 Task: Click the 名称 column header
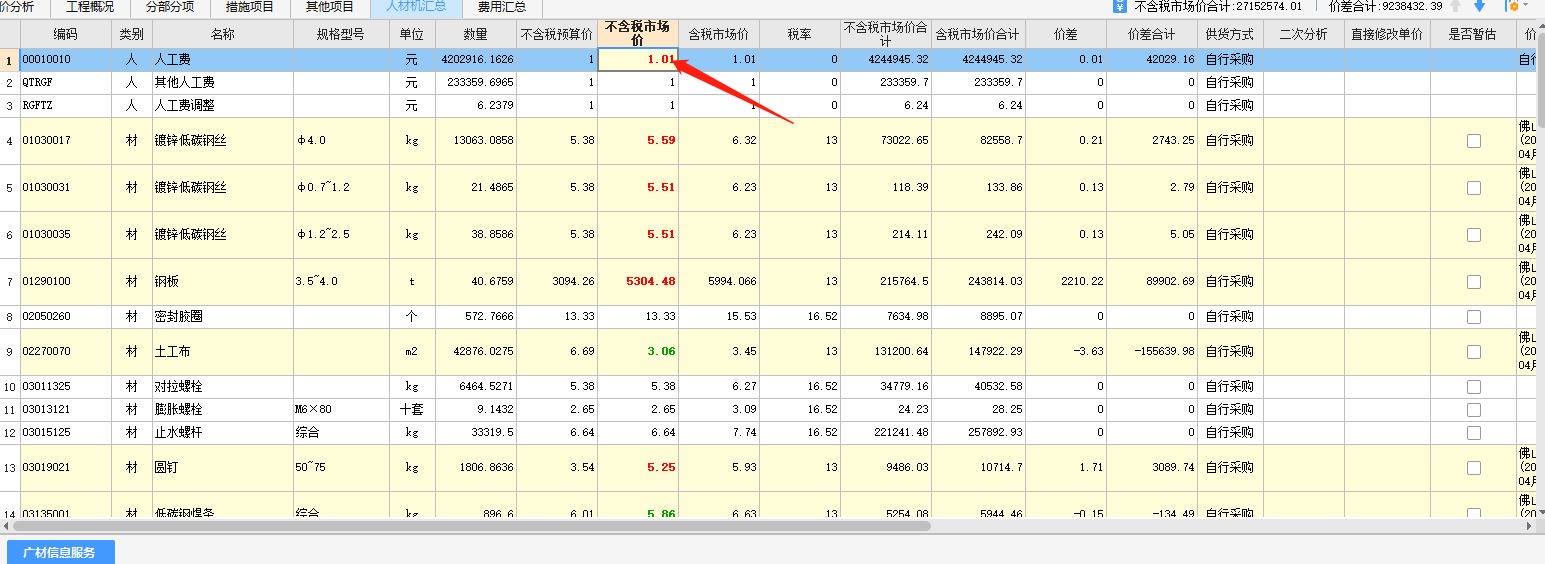(223, 34)
